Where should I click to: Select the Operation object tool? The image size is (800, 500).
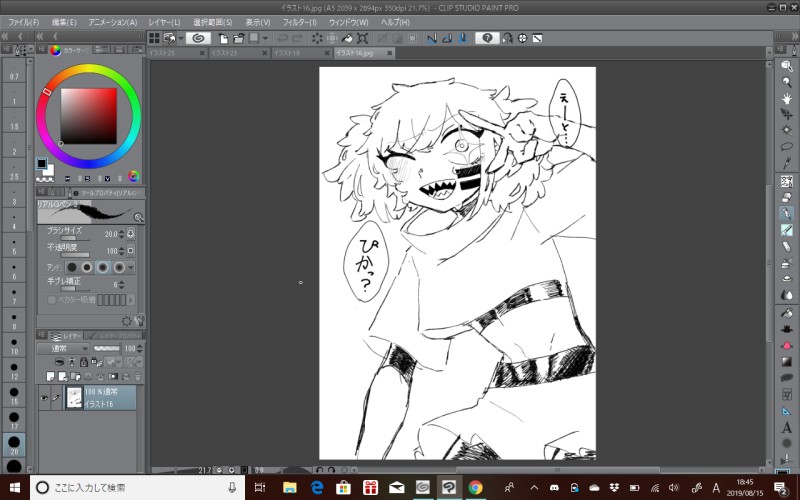pyautogui.click(x=786, y=66)
